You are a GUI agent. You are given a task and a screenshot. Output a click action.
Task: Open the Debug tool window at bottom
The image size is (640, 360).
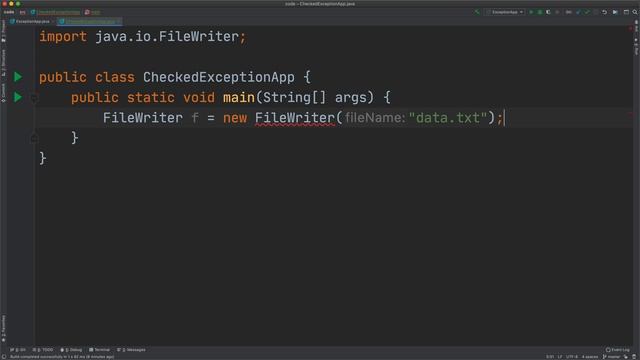pos(71,350)
